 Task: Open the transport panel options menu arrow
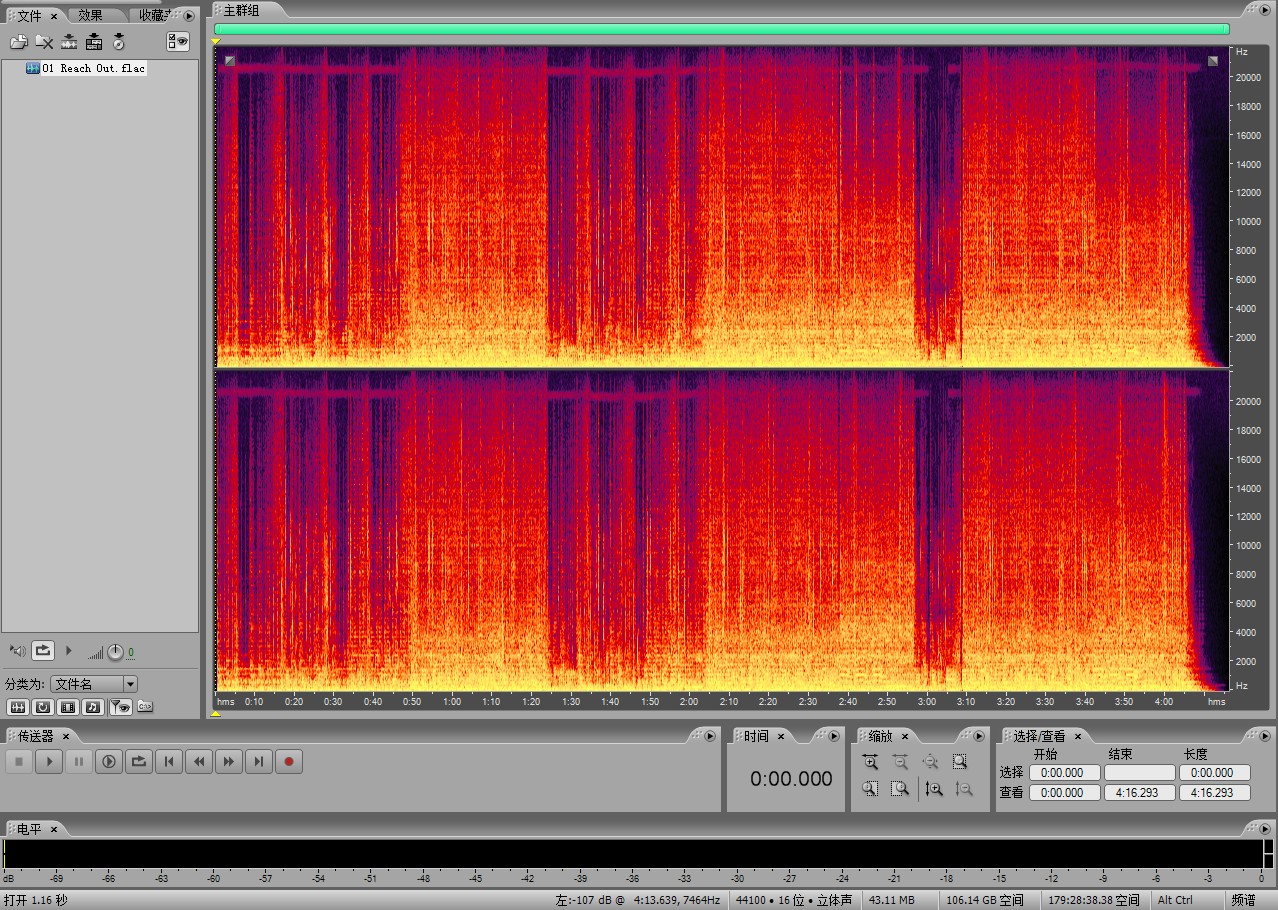710,736
